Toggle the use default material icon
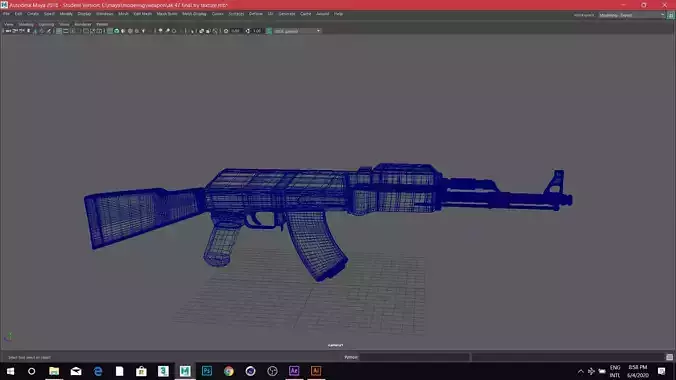676x380 pixels. tap(123, 31)
